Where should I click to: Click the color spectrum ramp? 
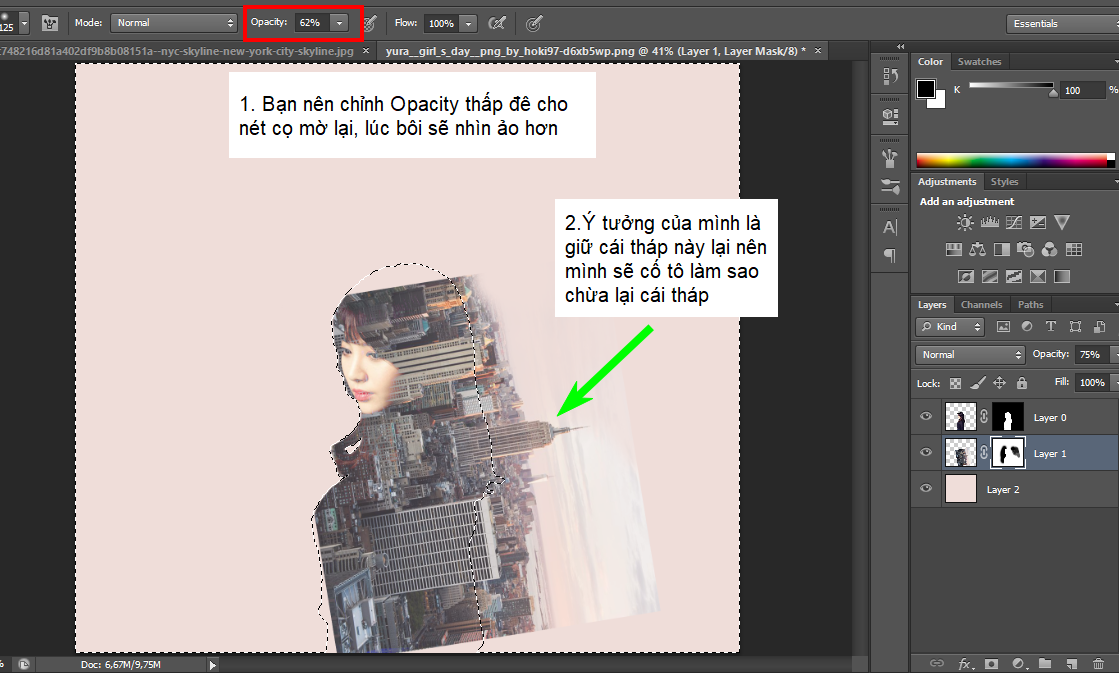[1014, 160]
